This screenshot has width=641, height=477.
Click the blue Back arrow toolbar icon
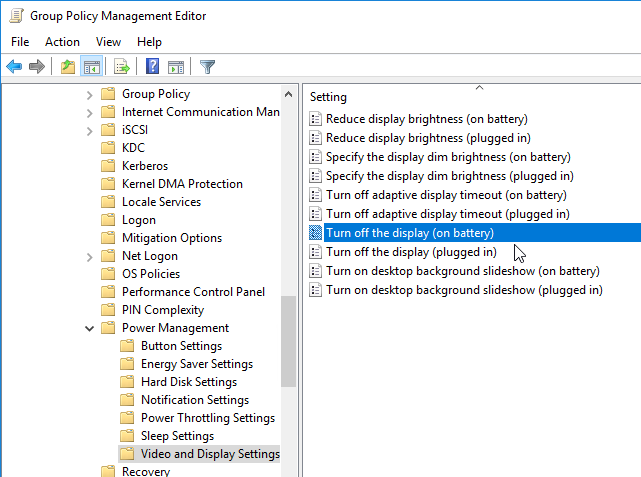tap(14, 66)
